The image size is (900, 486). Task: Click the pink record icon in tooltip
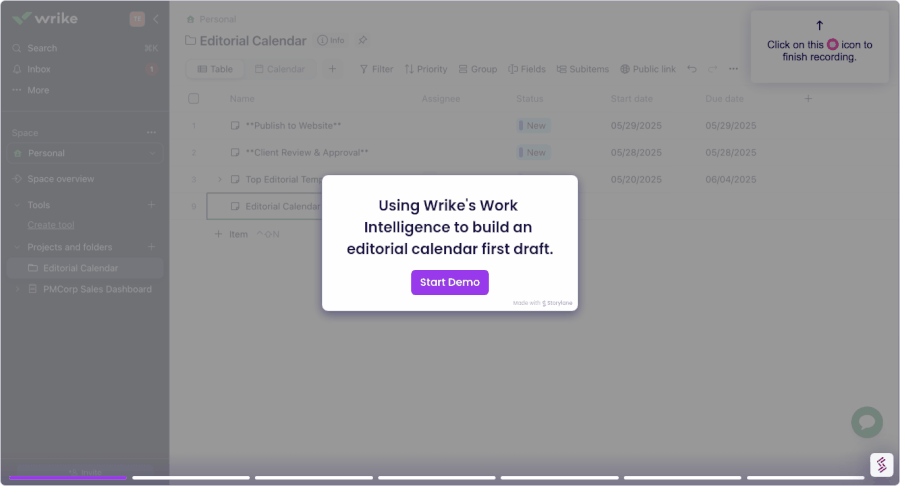point(832,44)
